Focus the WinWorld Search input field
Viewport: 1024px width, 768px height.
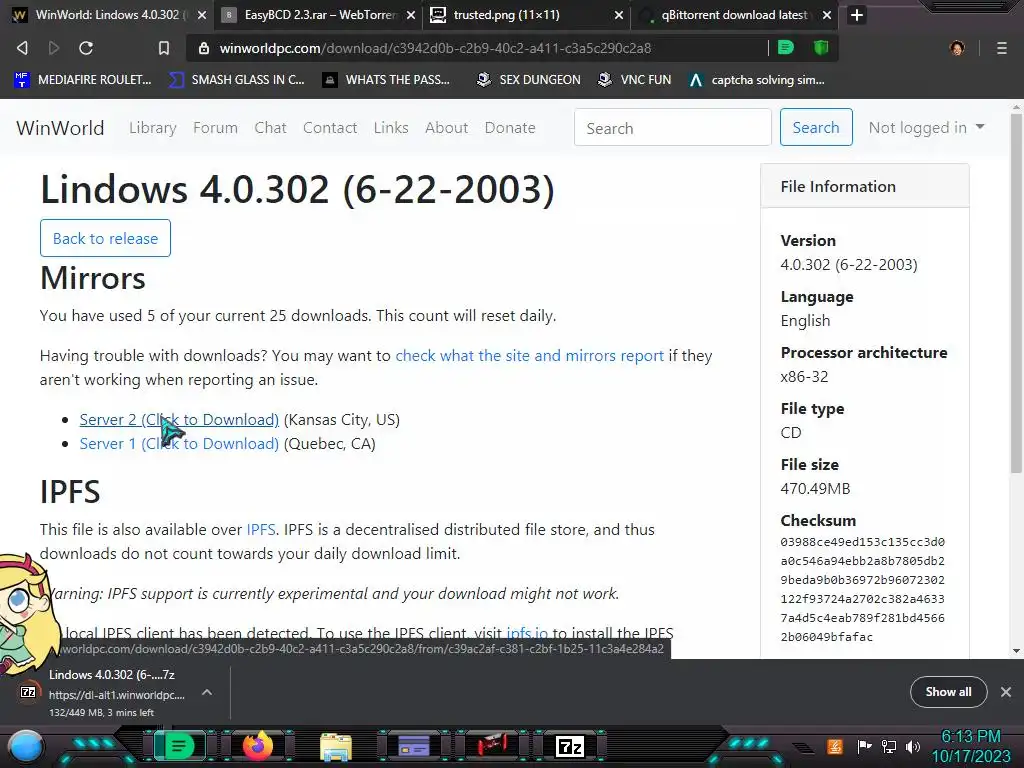coord(673,127)
